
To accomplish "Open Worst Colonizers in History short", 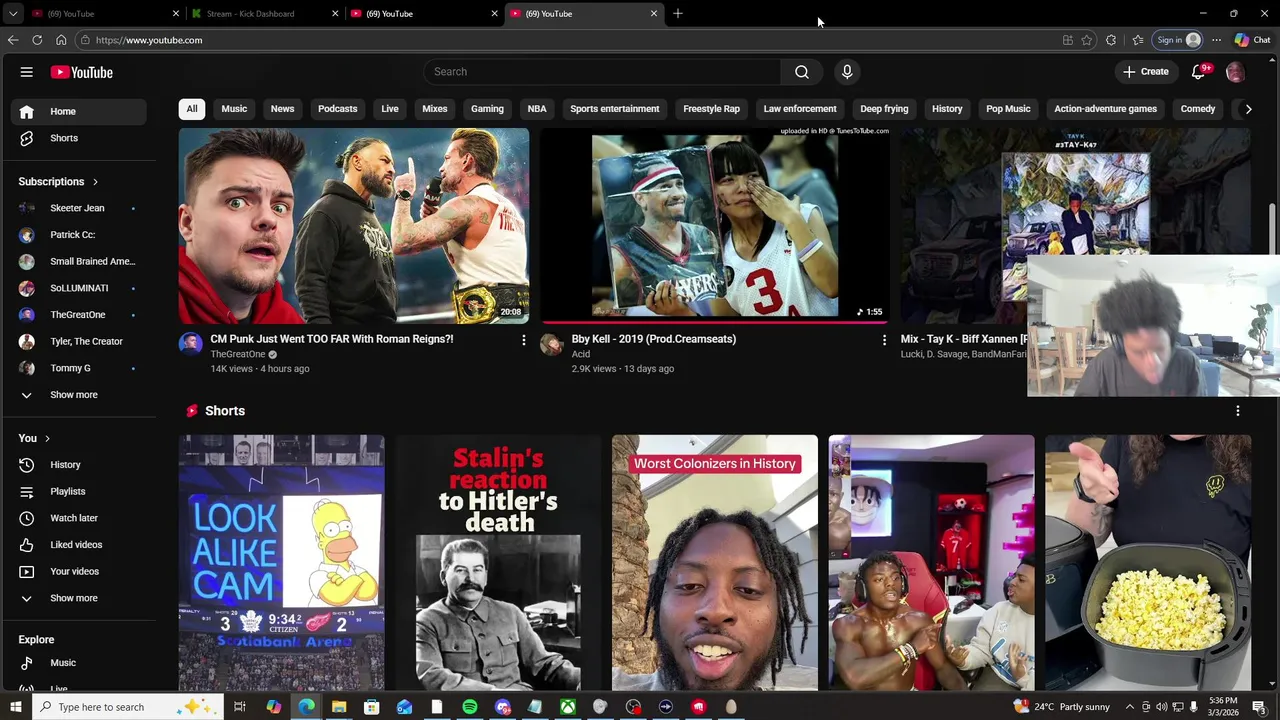I will tap(715, 563).
